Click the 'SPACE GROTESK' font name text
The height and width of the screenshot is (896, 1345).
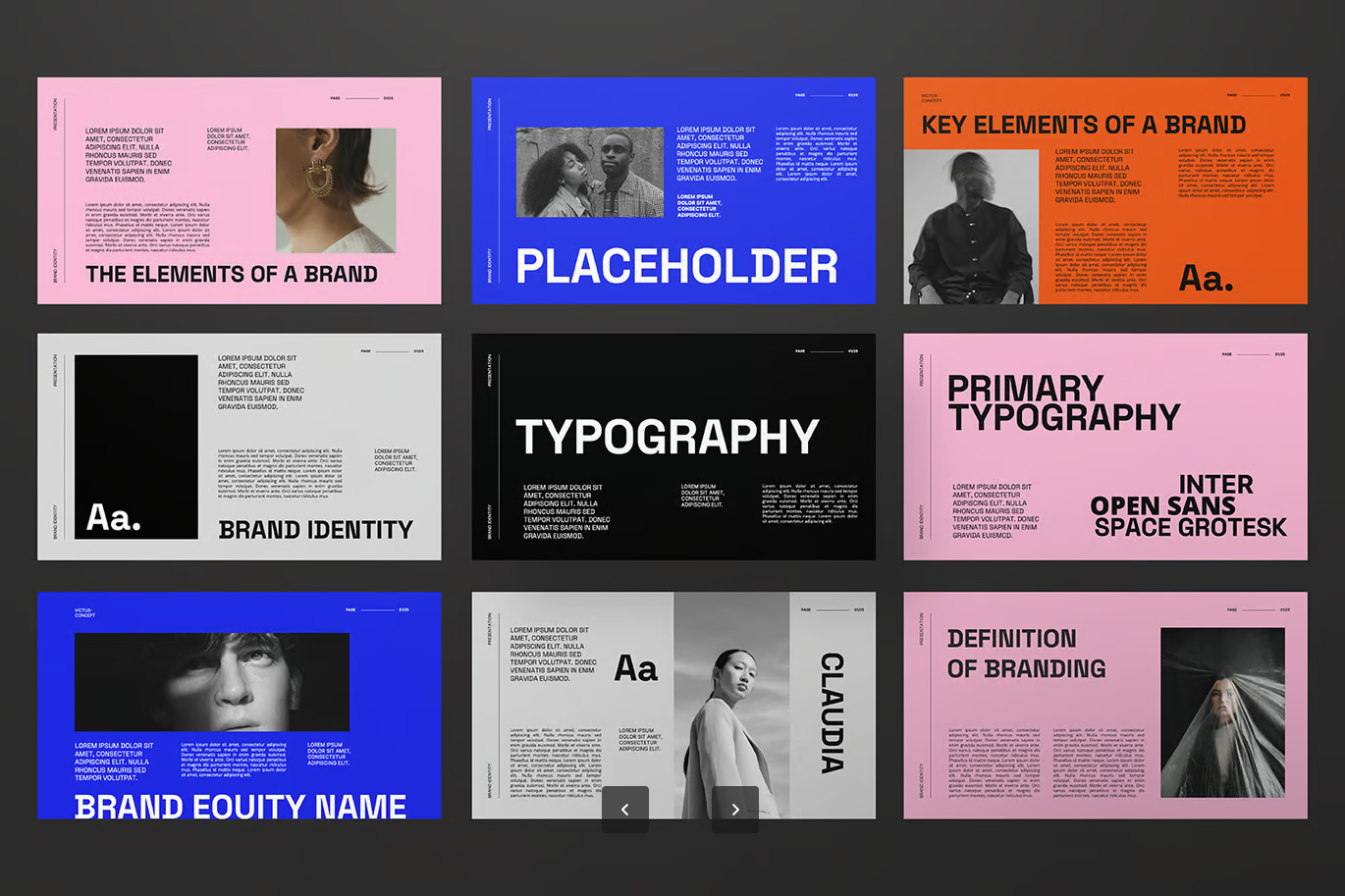1190,528
